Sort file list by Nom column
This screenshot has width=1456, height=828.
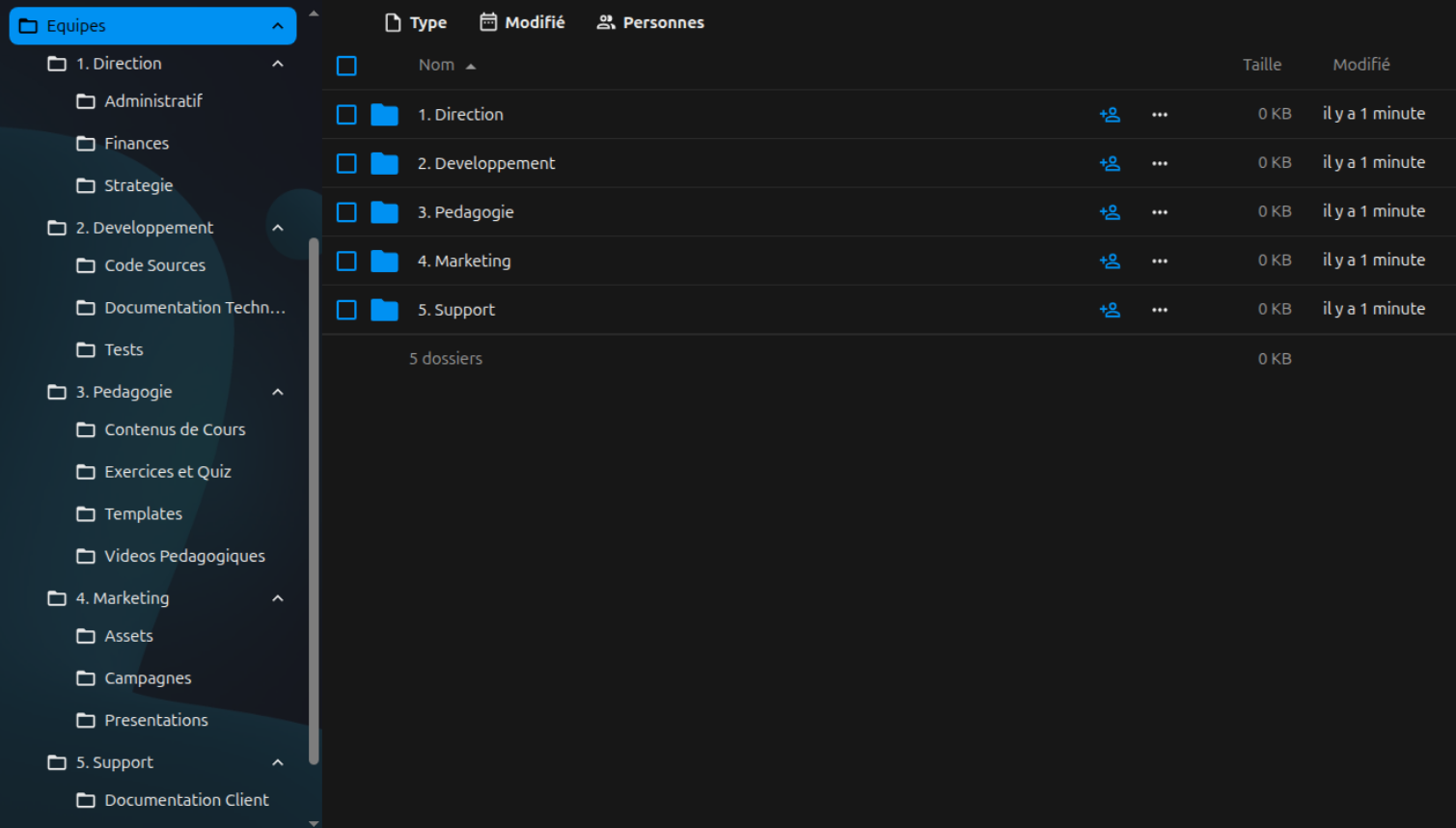pyautogui.click(x=437, y=65)
